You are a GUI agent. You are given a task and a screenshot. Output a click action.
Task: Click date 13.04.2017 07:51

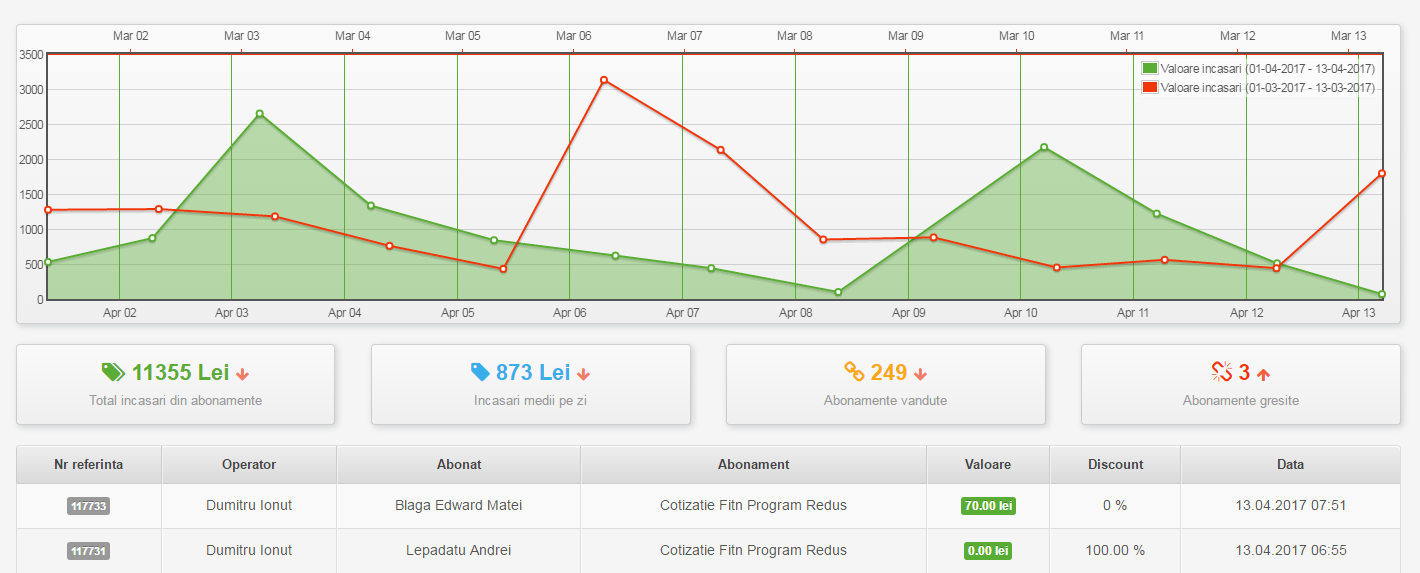pyautogui.click(x=1291, y=506)
